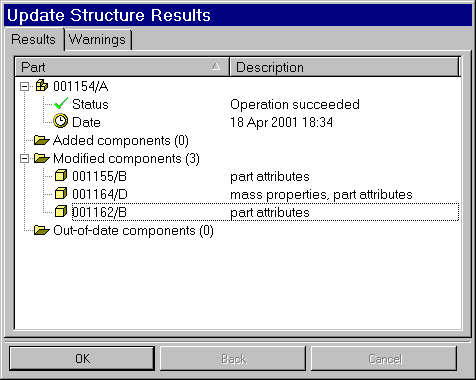Click the Update Structure Results title bar
Viewport: 476px width, 380px height.
coord(238,15)
